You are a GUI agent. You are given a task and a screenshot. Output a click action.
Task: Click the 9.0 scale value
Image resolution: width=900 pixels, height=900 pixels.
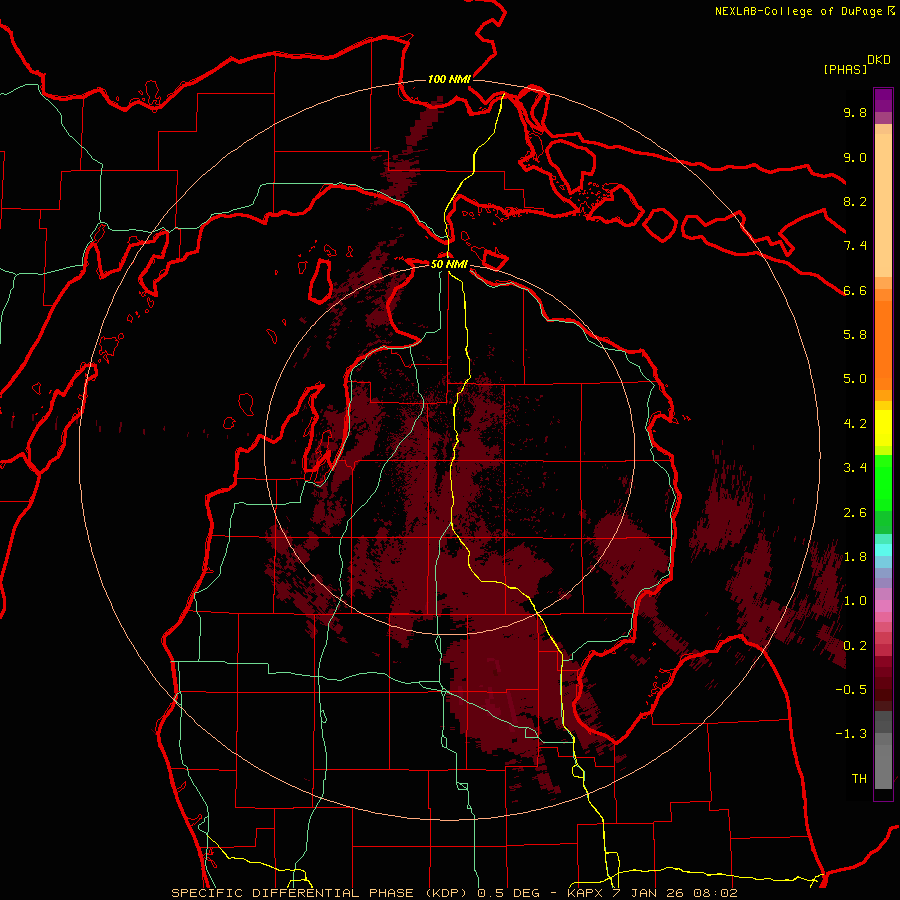(855, 157)
